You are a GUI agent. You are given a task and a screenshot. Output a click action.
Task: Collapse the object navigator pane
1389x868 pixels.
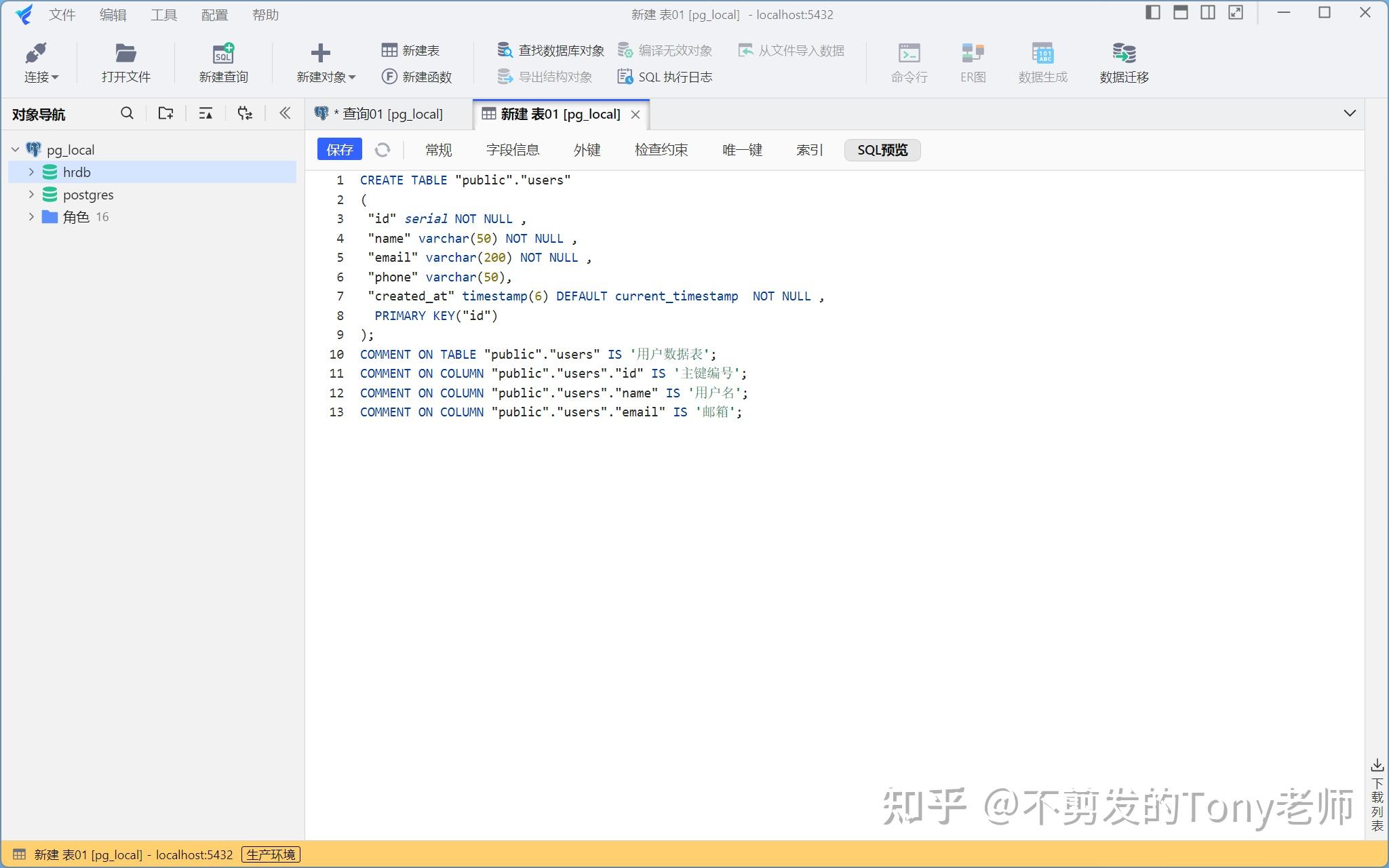point(284,113)
